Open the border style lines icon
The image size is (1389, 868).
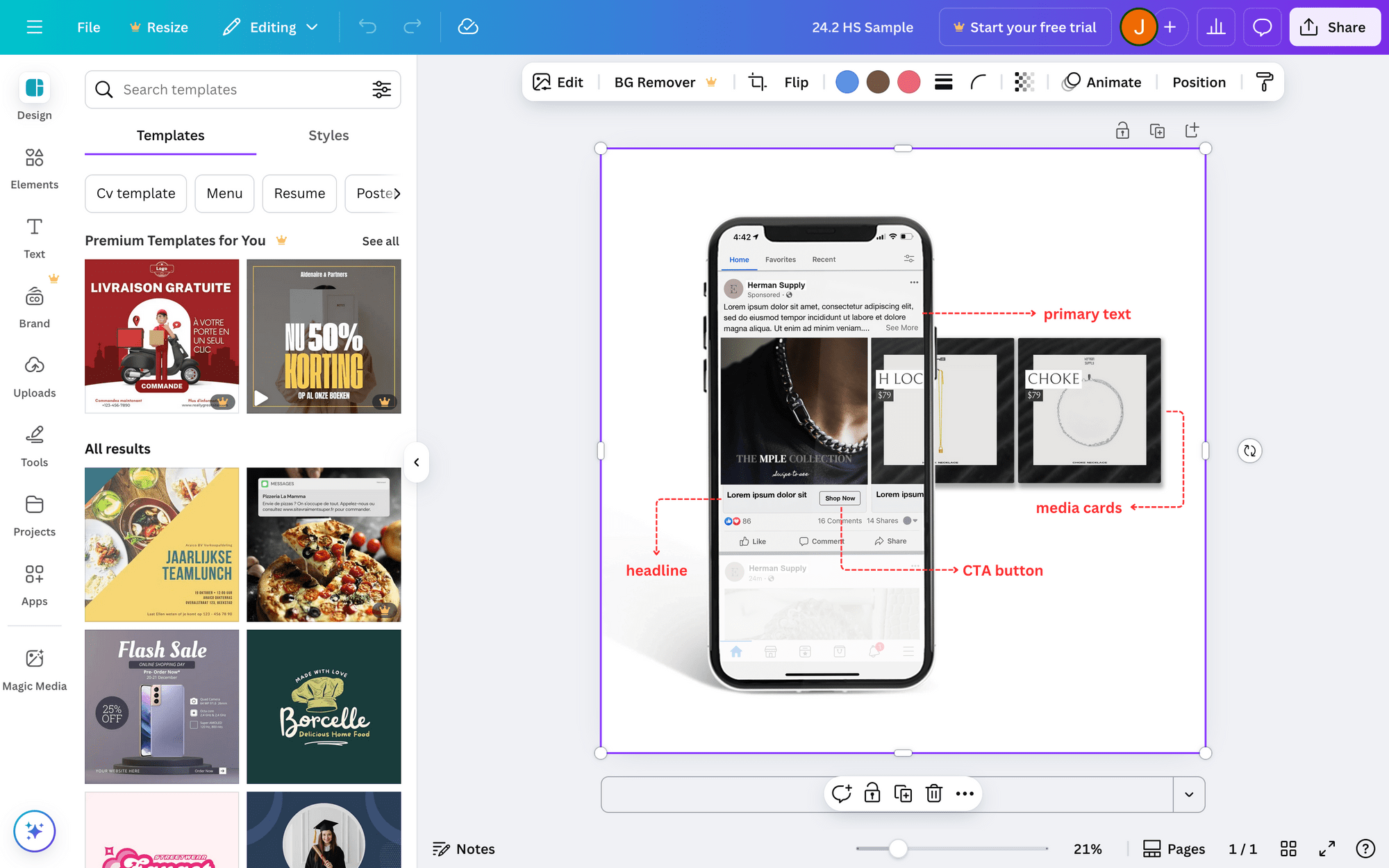pyautogui.click(x=943, y=83)
